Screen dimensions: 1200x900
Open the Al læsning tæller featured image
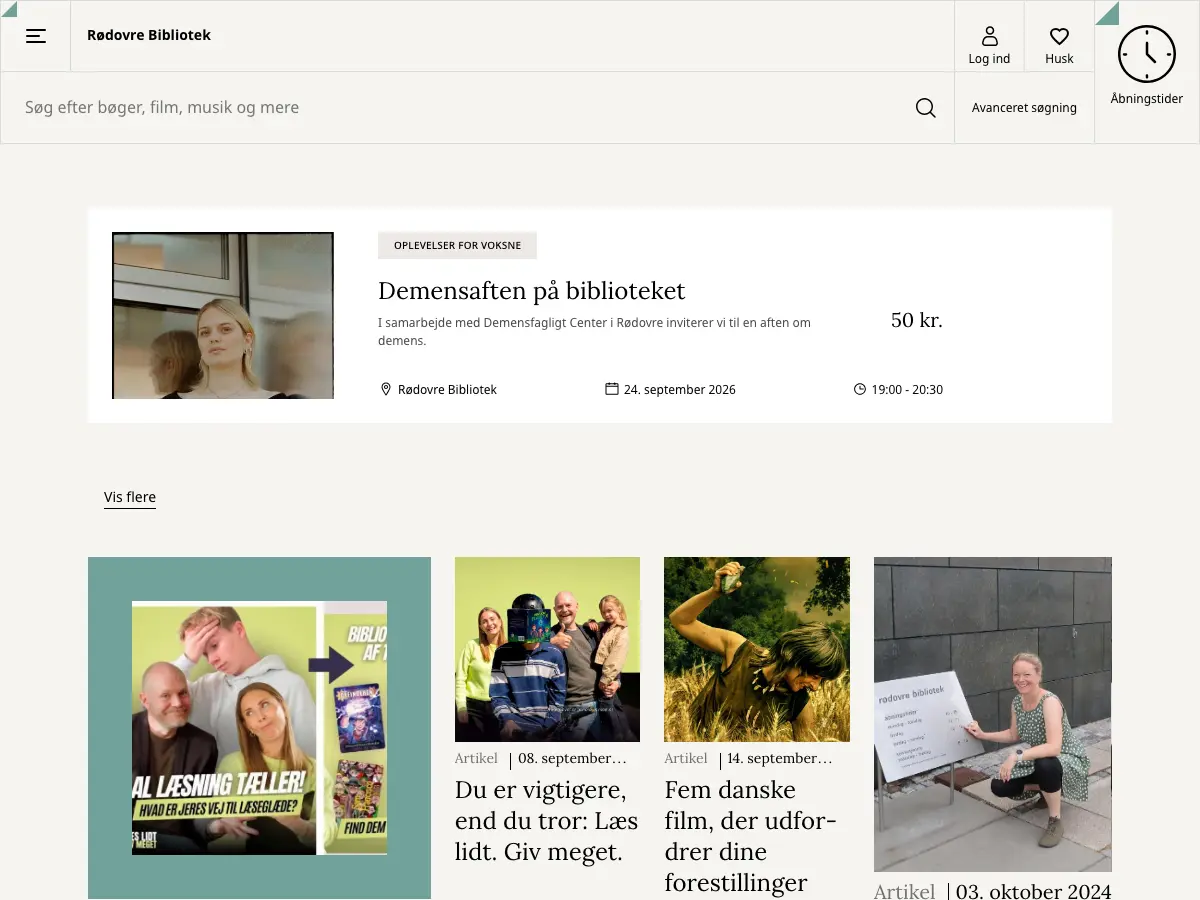[x=259, y=728]
